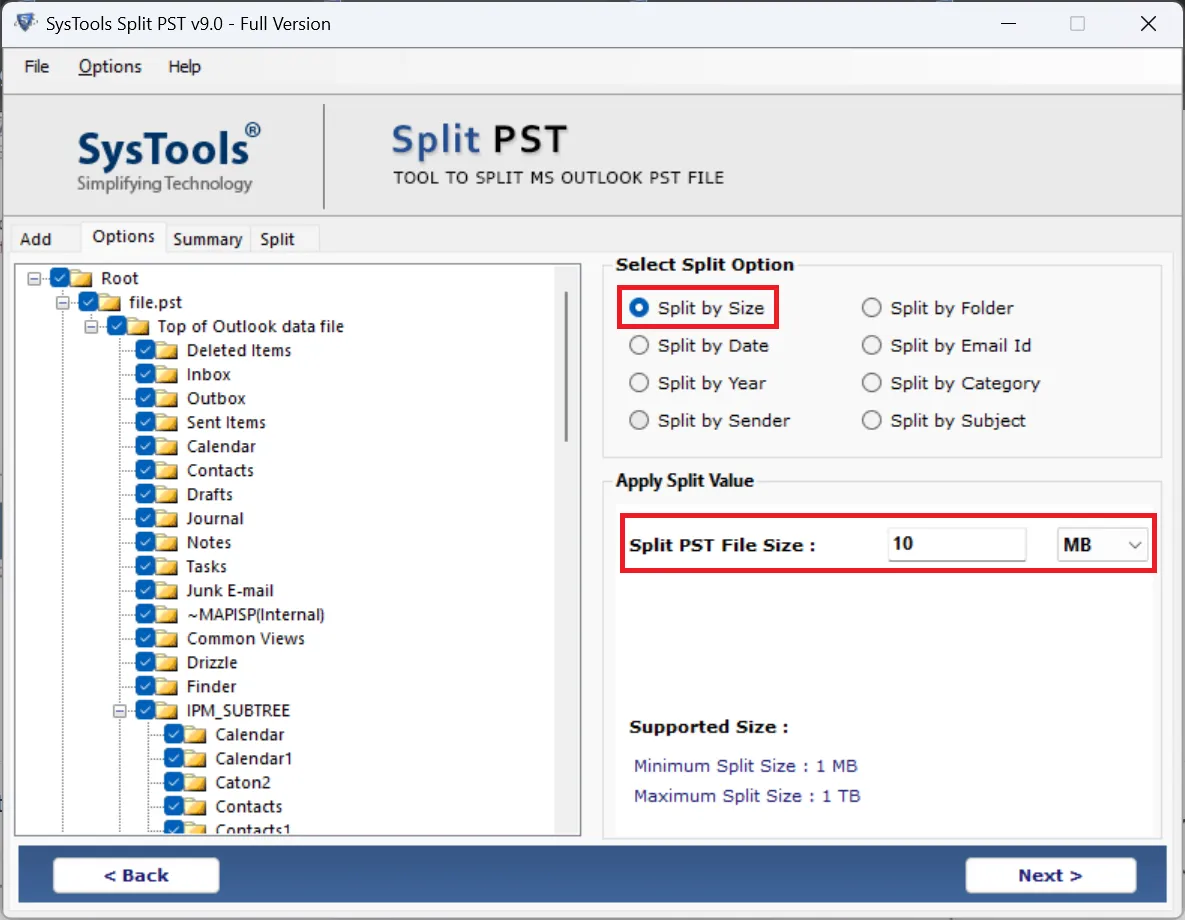Screen dimensions: 1185x920
Task: Uncheck the Deleted Items checkbox
Action: pyautogui.click(x=145, y=349)
